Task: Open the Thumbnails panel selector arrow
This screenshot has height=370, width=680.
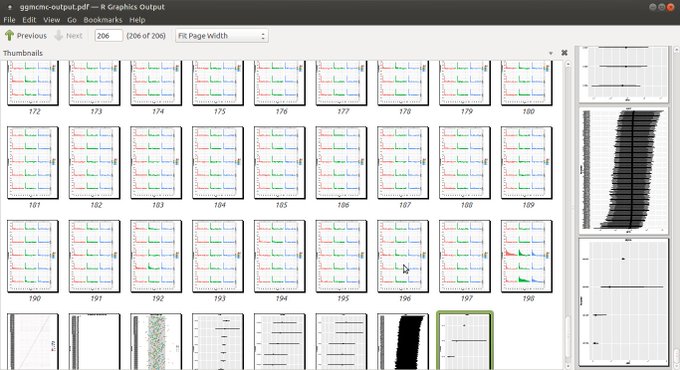Action: click(x=551, y=53)
